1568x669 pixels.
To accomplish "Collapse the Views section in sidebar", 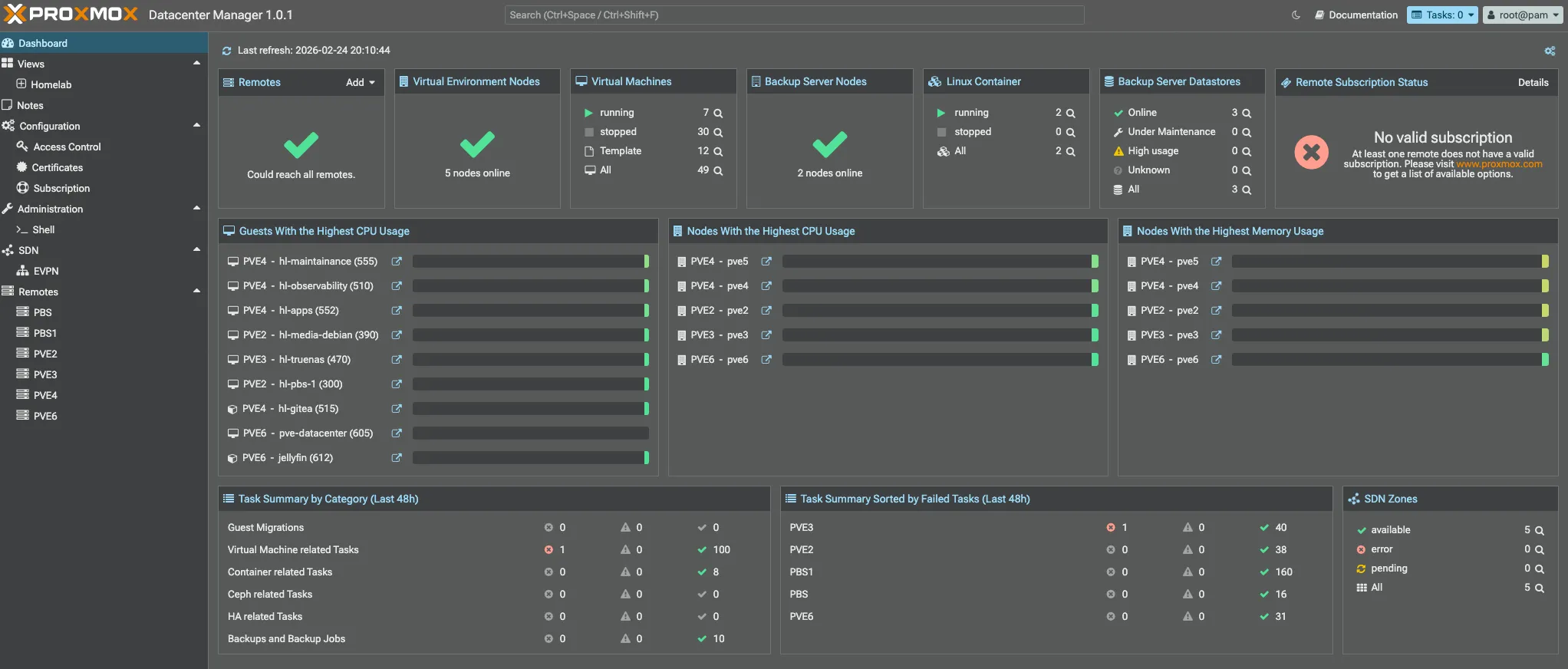I will (196, 64).
